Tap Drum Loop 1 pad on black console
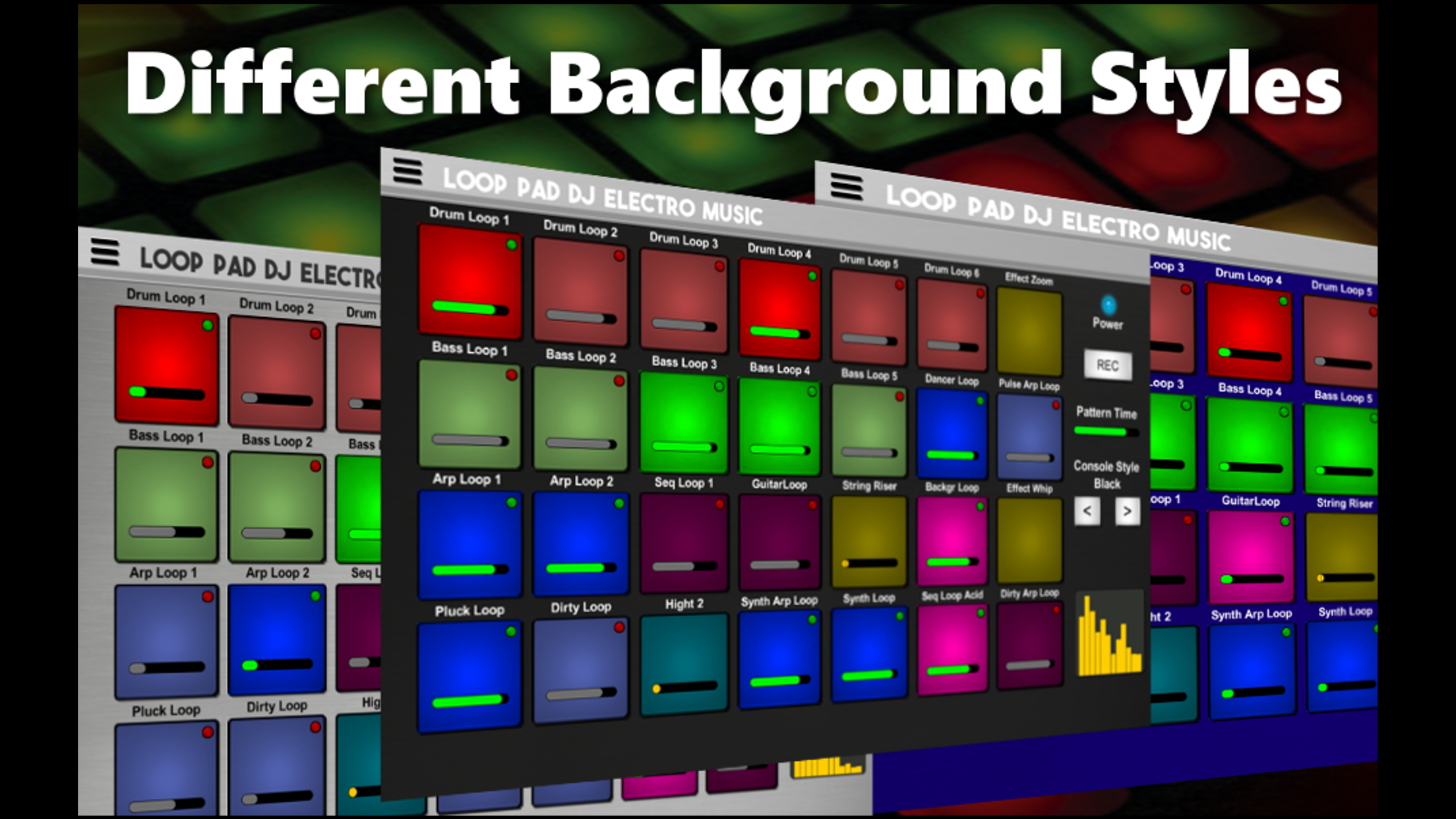 (470, 280)
